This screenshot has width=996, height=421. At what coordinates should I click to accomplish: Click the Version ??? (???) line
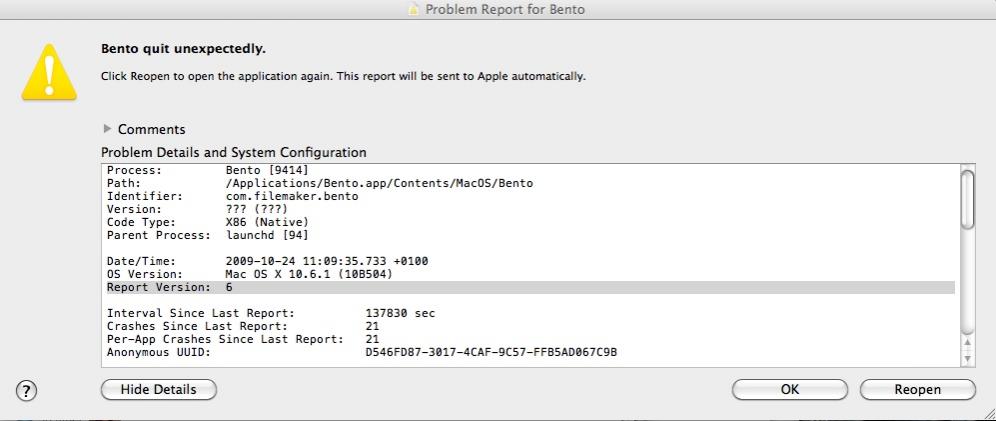click(x=198, y=210)
